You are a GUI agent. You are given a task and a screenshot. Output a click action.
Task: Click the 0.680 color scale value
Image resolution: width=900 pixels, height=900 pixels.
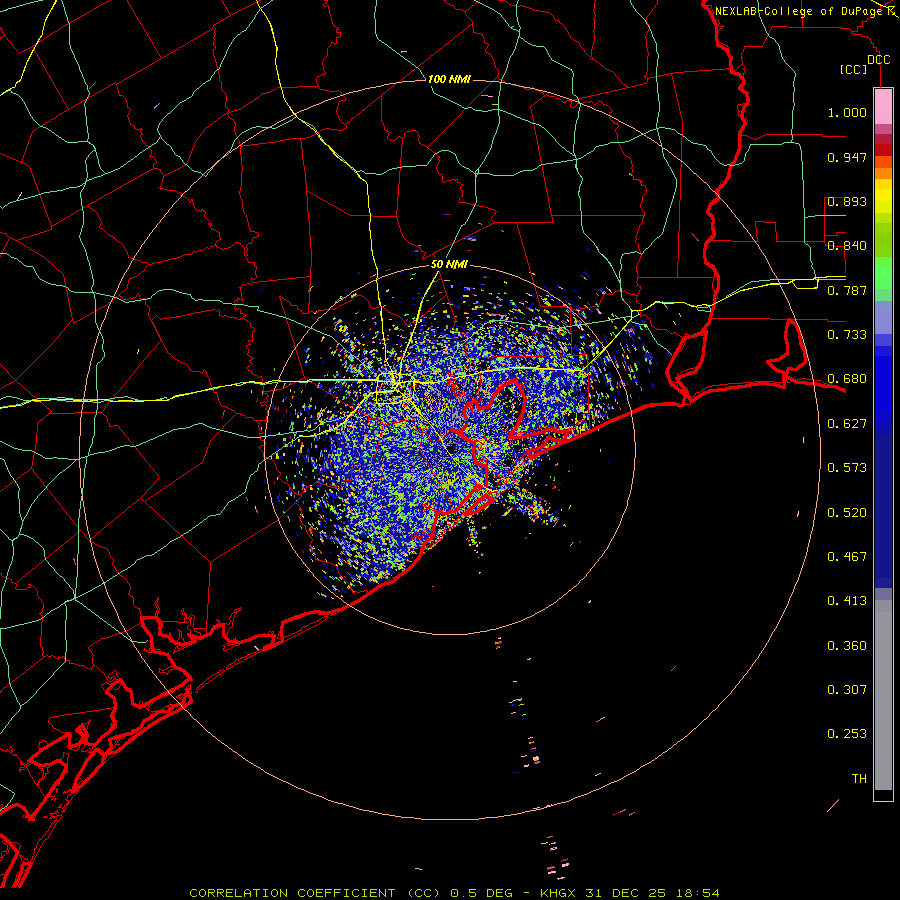click(847, 379)
